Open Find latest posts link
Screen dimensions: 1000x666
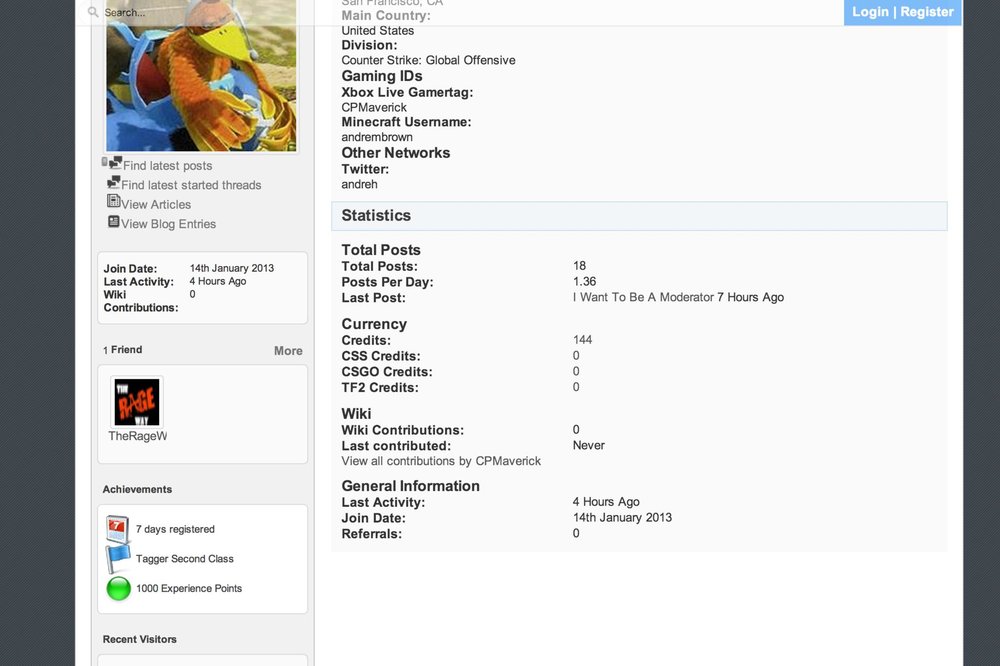pyautogui.click(x=168, y=165)
